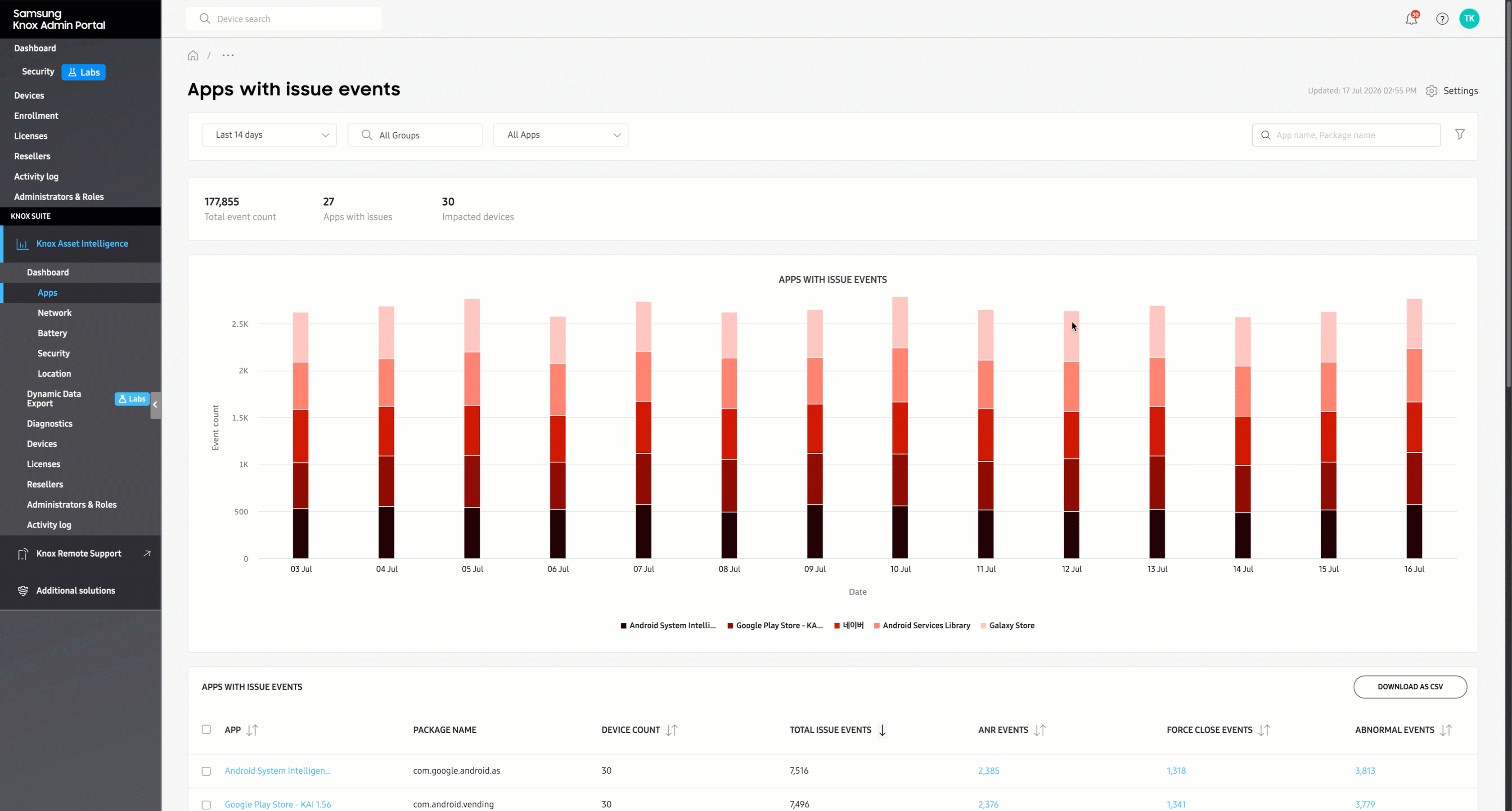The height and width of the screenshot is (811, 1512).
Task: Click the Device search magnifier icon
Action: pos(205,19)
